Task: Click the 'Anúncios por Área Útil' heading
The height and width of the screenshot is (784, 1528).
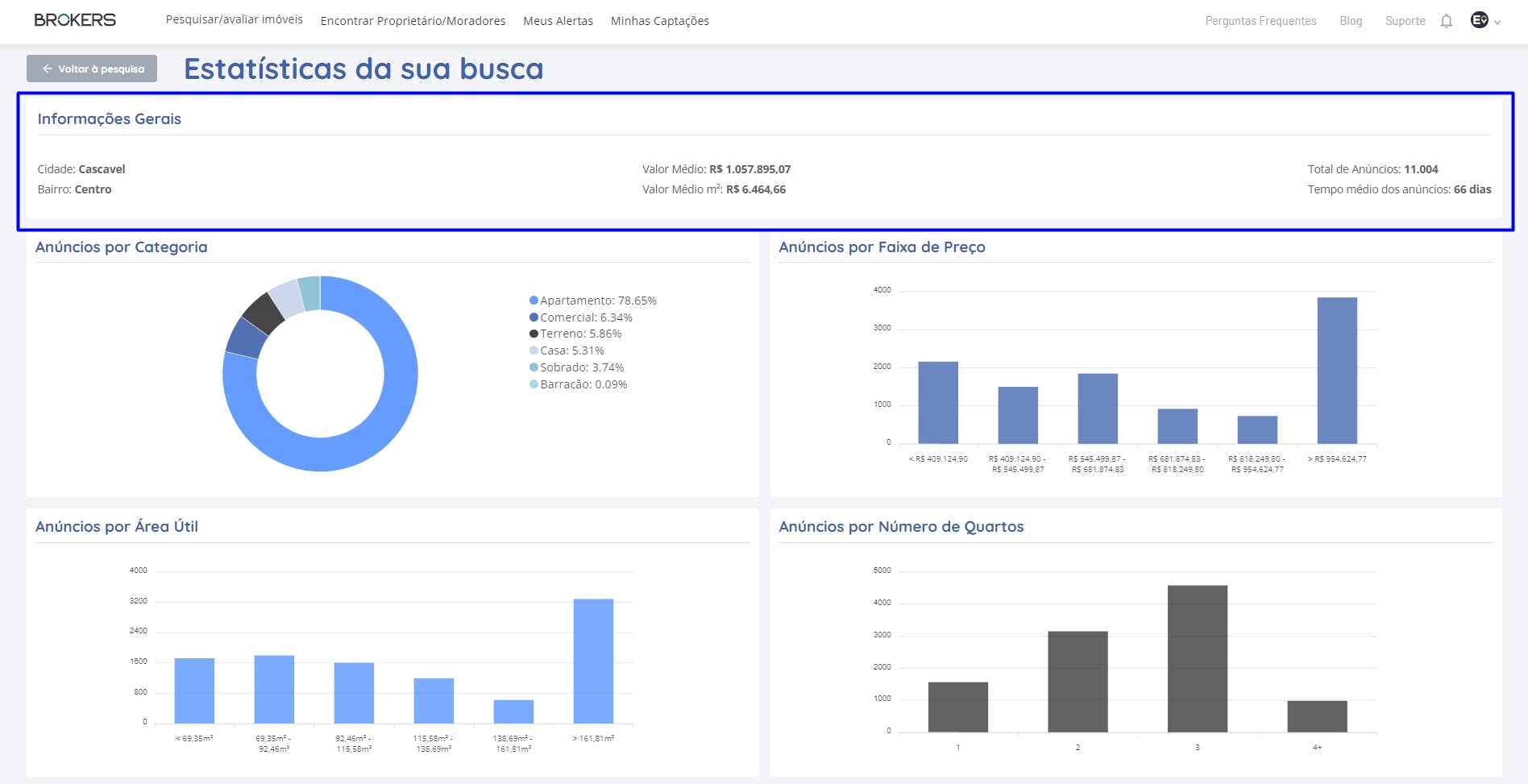Action: click(x=117, y=526)
